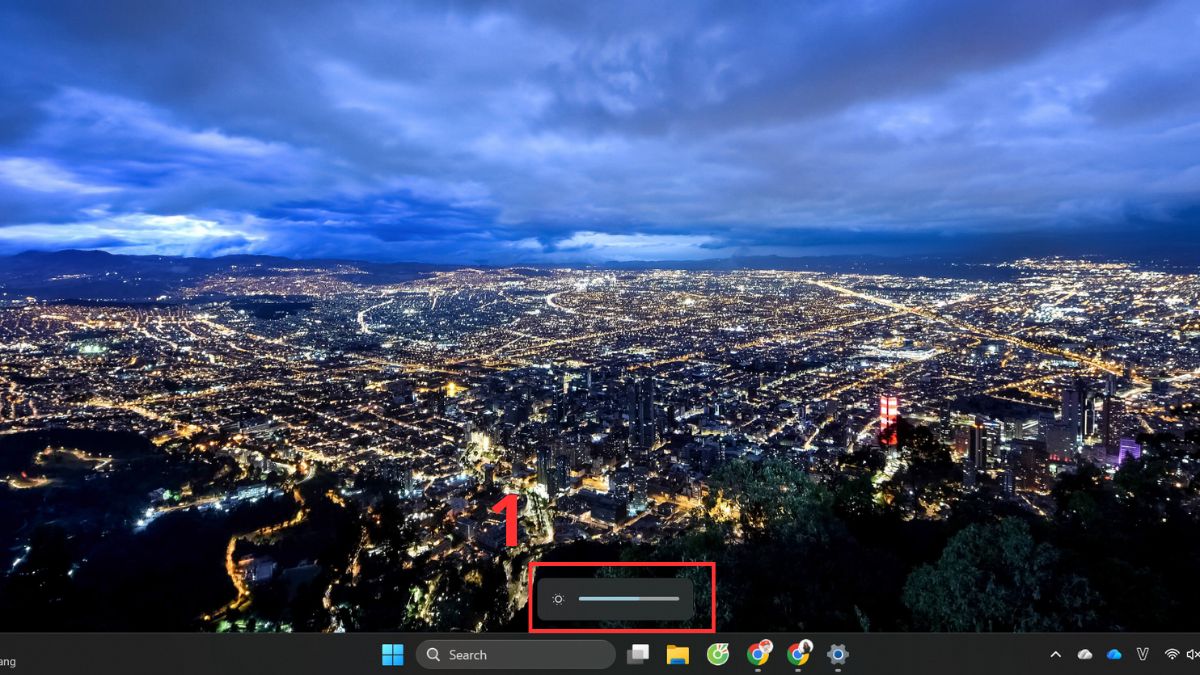Show hidden system tray icons
The image size is (1200, 675).
point(1055,654)
